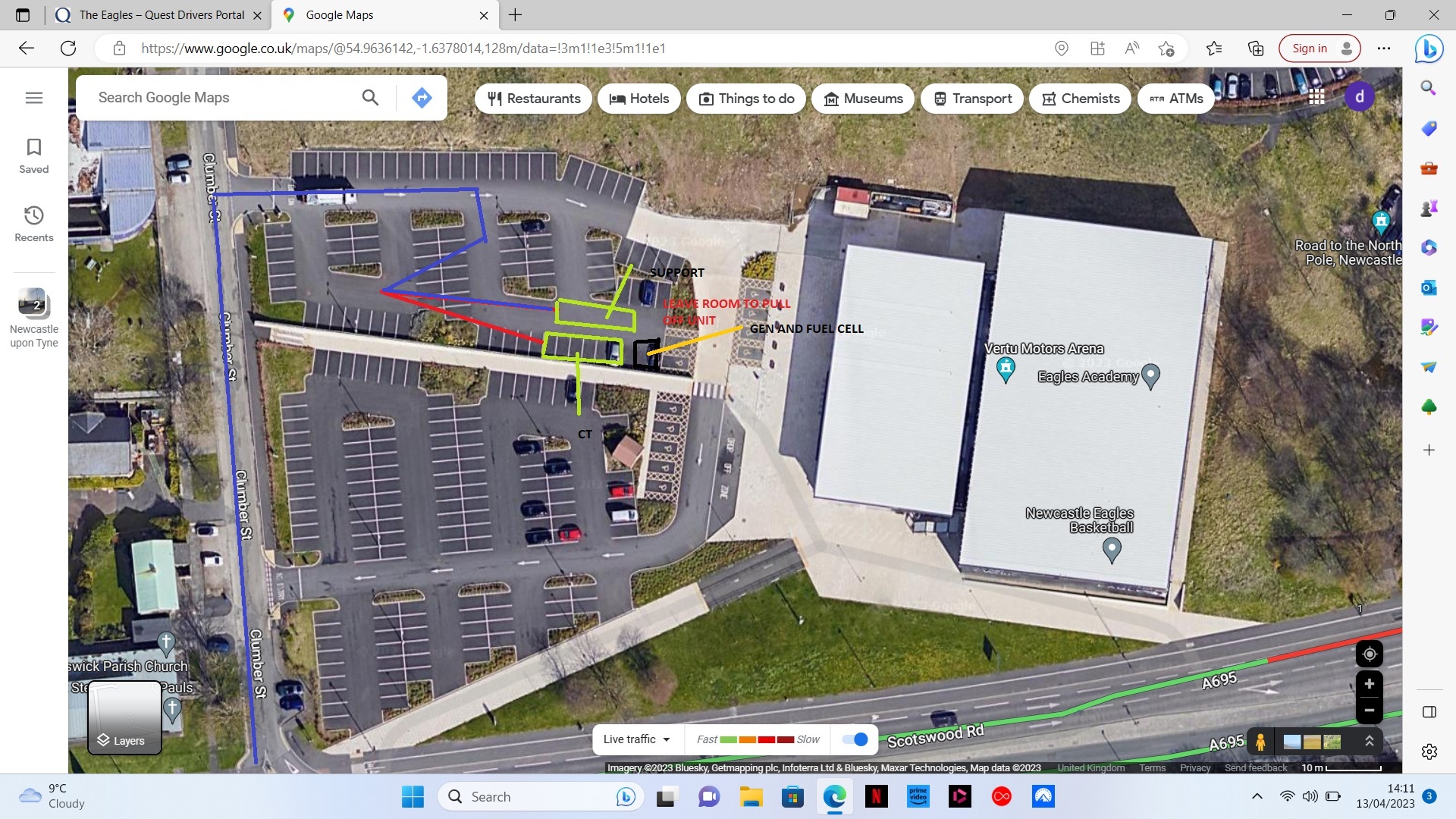Open the Google apps grid
The width and height of the screenshot is (1456, 819).
(1316, 97)
